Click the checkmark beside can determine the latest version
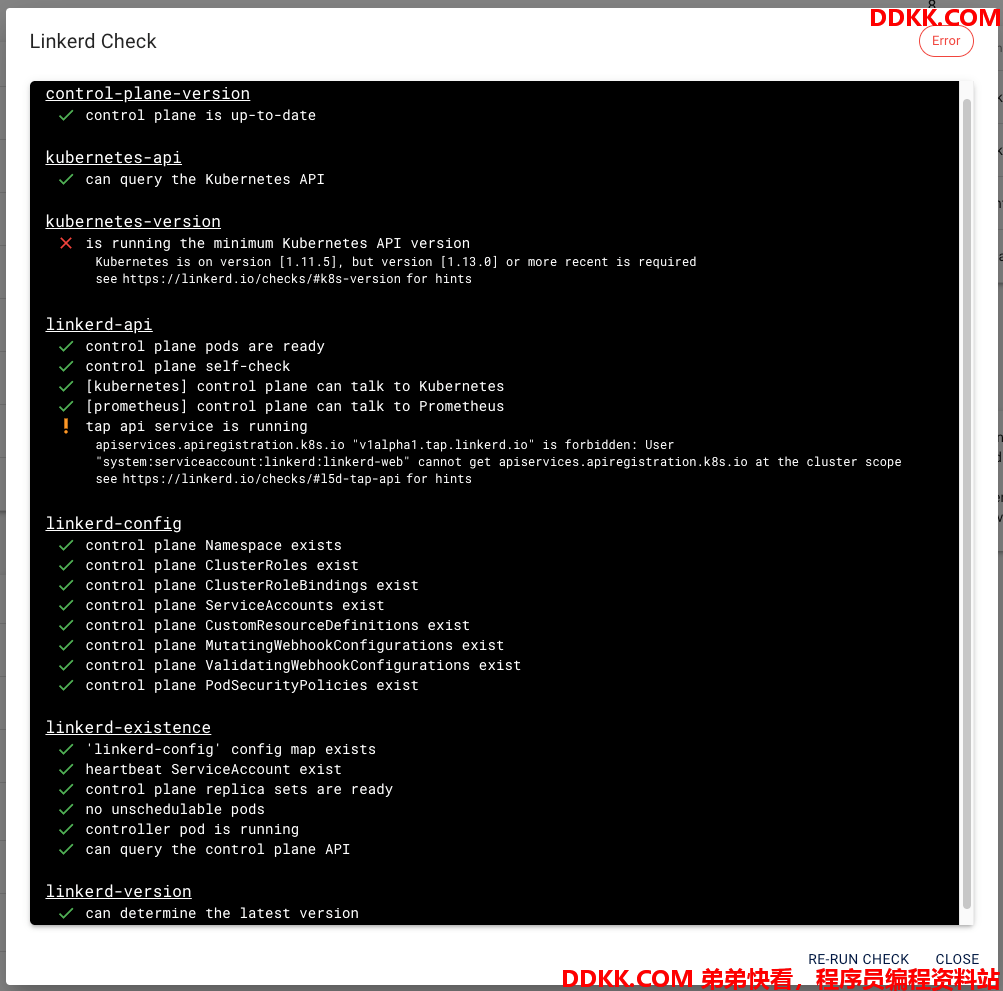The image size is (1003, 991). [66, 913]
